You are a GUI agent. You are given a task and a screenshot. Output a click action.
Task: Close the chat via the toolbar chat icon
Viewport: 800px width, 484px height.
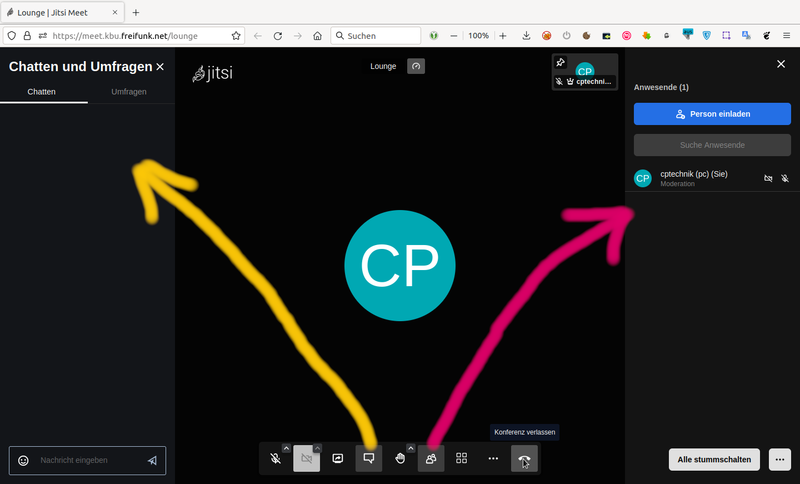(369, 459)
